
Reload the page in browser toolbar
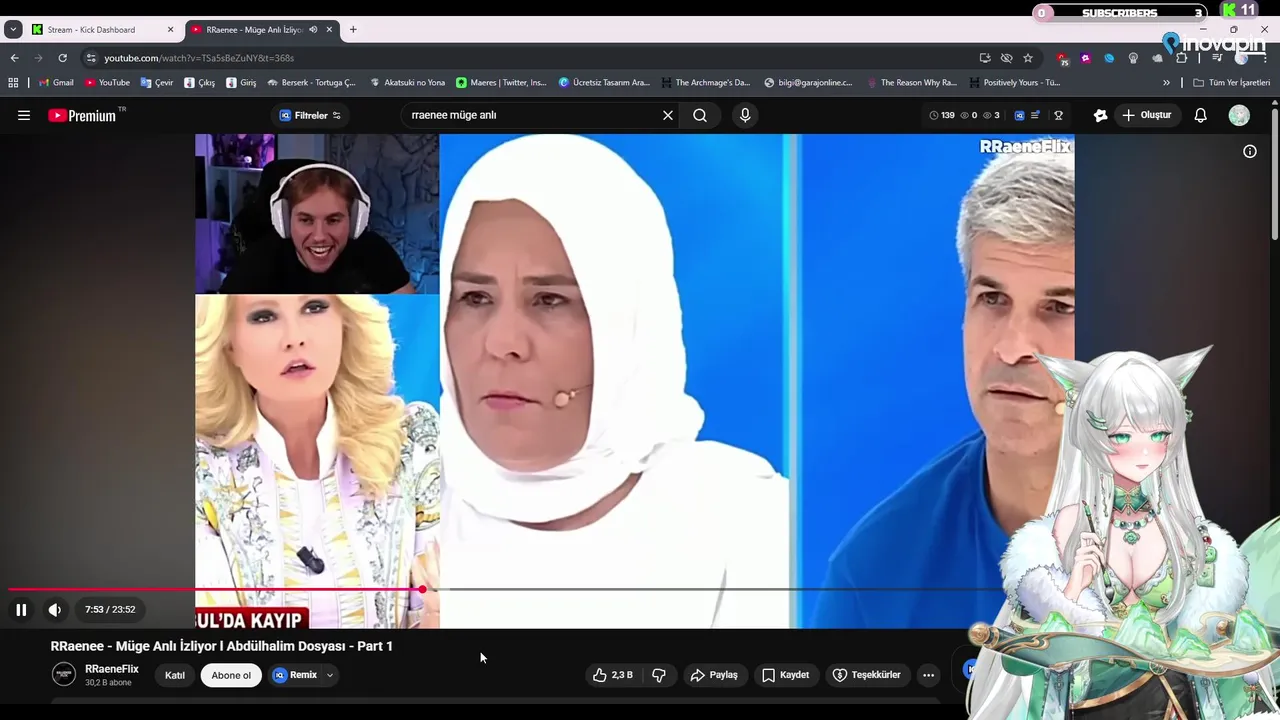[x=62, y=58]
